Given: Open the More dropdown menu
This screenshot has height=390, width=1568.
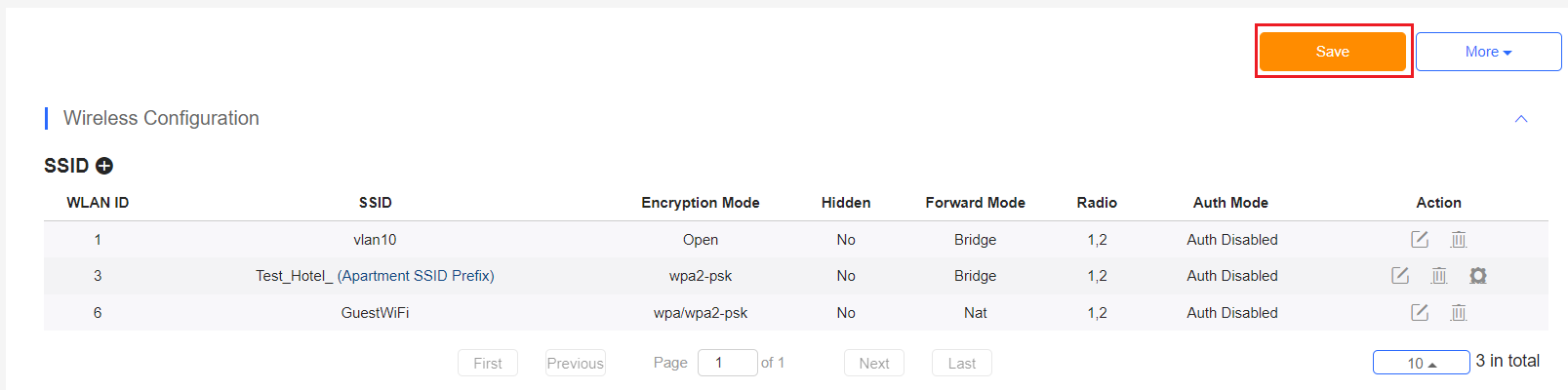Looking at the screenshot, I should (1489, 52).
